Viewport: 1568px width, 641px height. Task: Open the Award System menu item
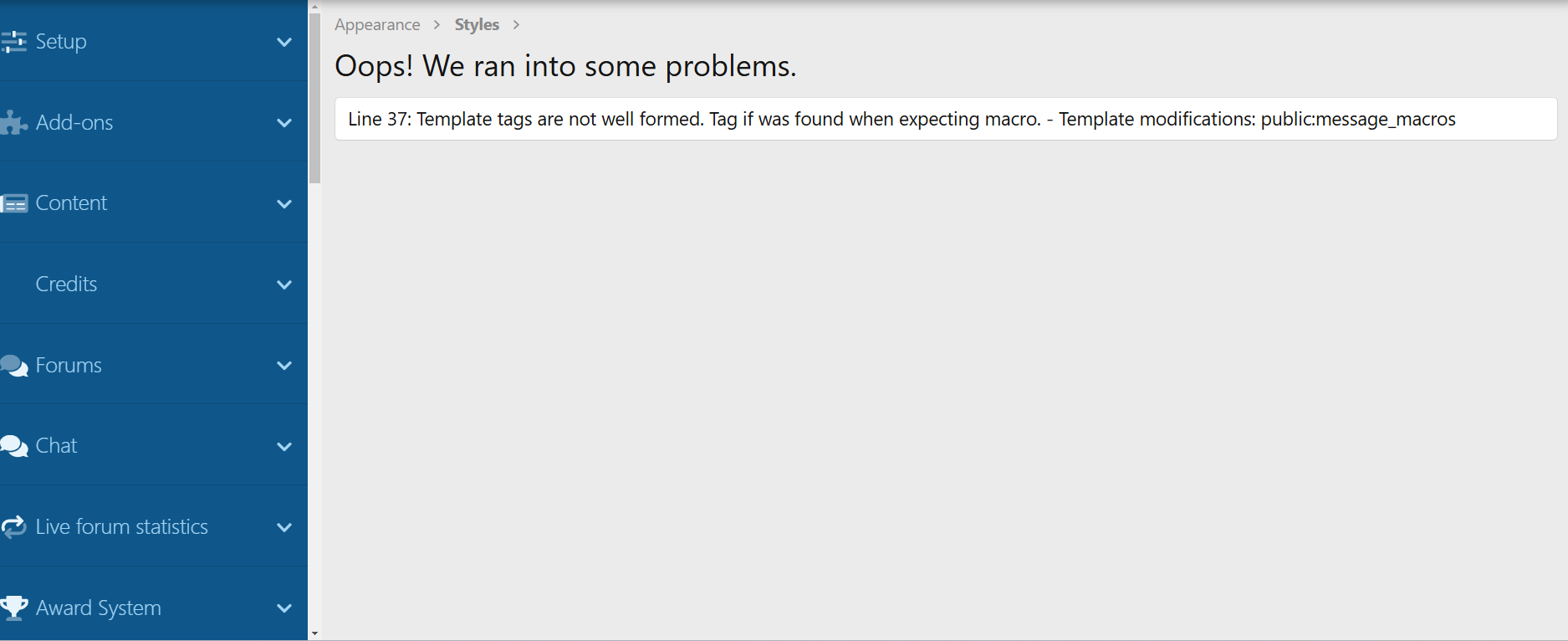pos(99,608)
